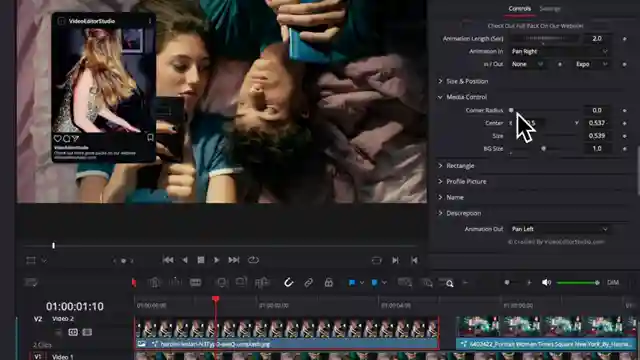Viewport: 640px width, 360px height.
Task: Click the Video 2 track name
Action: [63, 318]
